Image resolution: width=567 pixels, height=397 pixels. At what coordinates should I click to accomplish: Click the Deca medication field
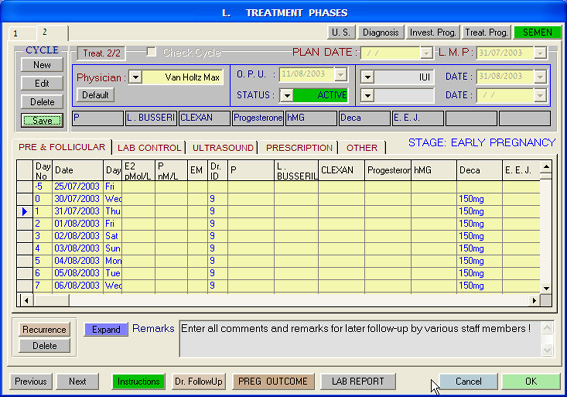click(x=364, y=118)
